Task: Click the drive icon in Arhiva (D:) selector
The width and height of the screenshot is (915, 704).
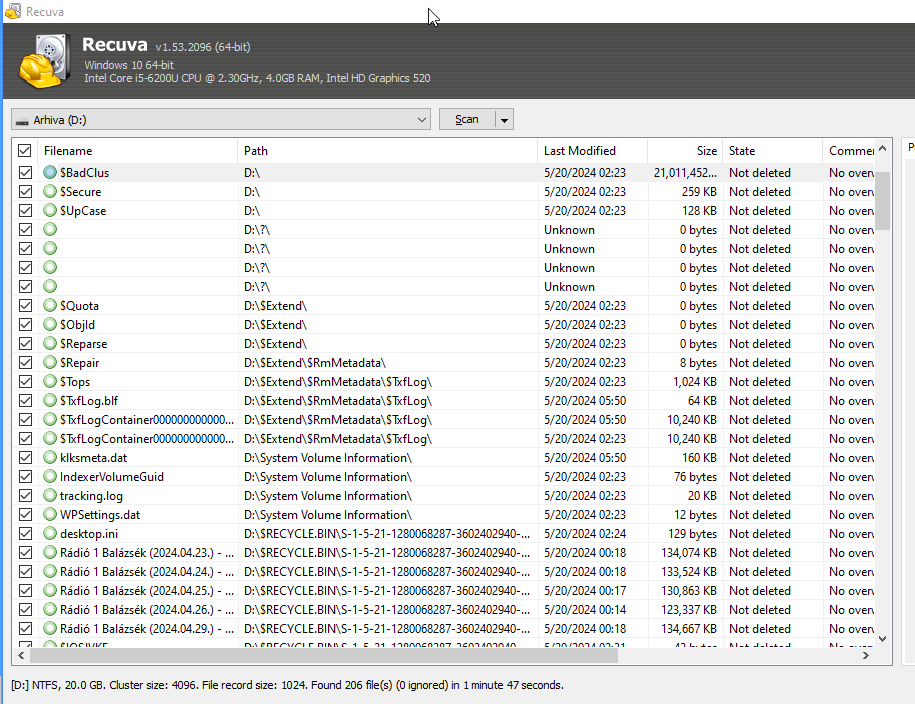Action: (x=22, y=121)
